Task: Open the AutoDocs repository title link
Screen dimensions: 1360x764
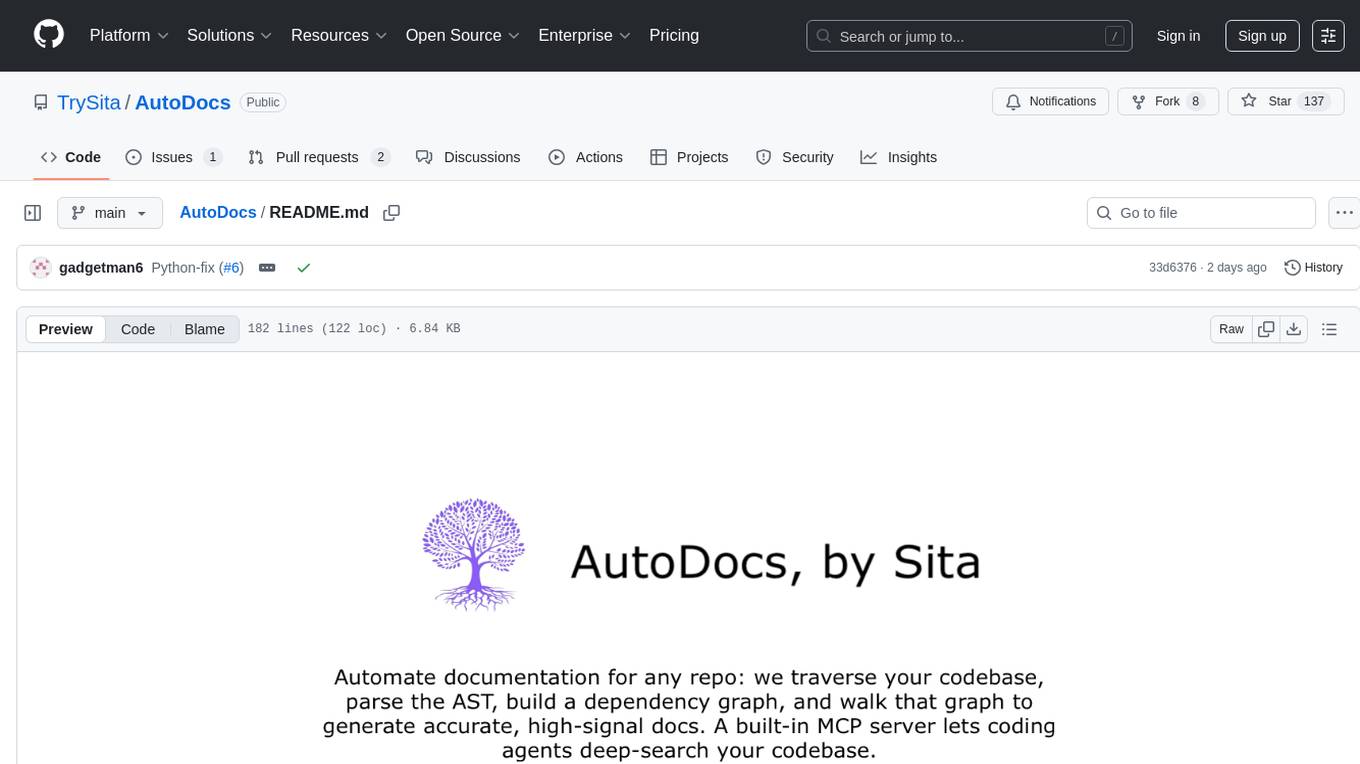Action: coord(183,102)
